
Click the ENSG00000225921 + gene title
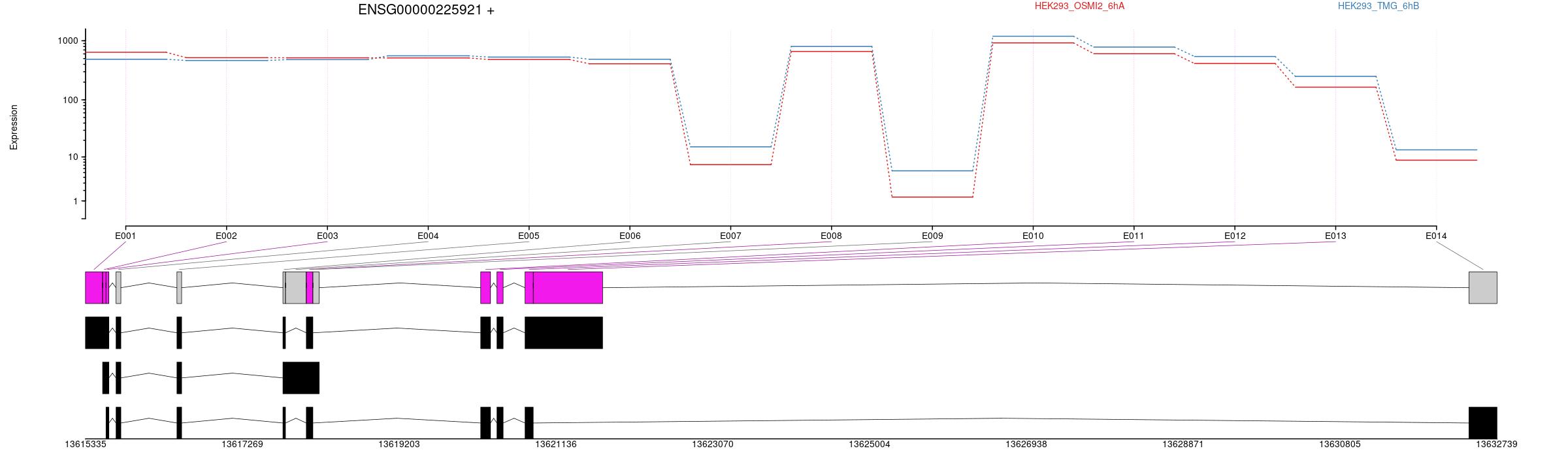(426, 10)
